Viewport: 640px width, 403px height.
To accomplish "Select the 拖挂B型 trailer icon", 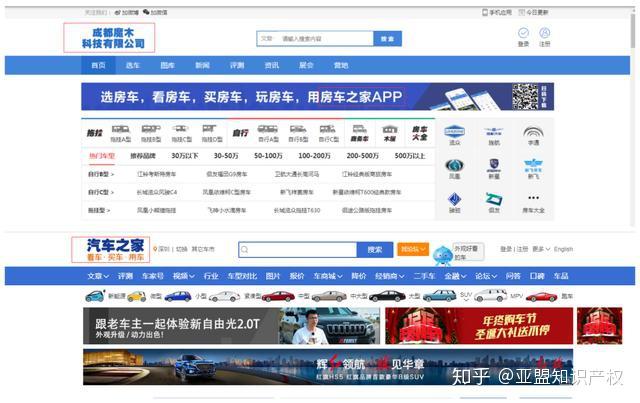I will pyautogui.click(x=151, y=129).
